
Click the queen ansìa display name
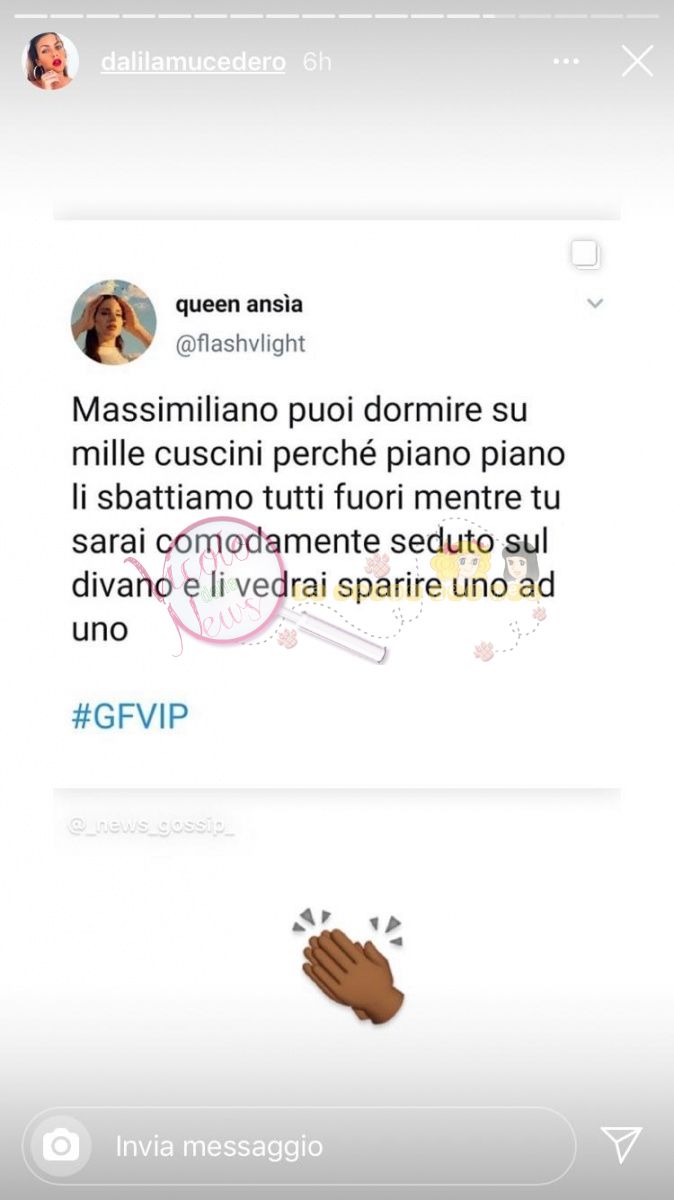[238, 303]
